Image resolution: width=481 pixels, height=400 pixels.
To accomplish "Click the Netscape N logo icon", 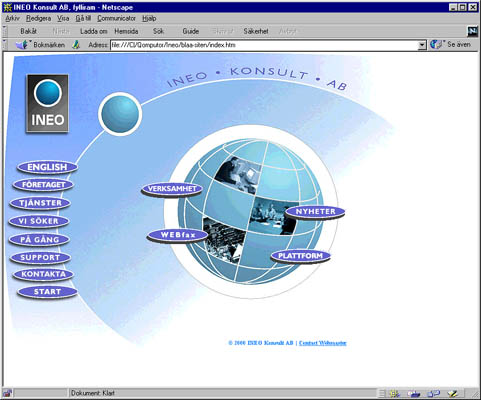I will pyautogui.click(x=472, y=32).
